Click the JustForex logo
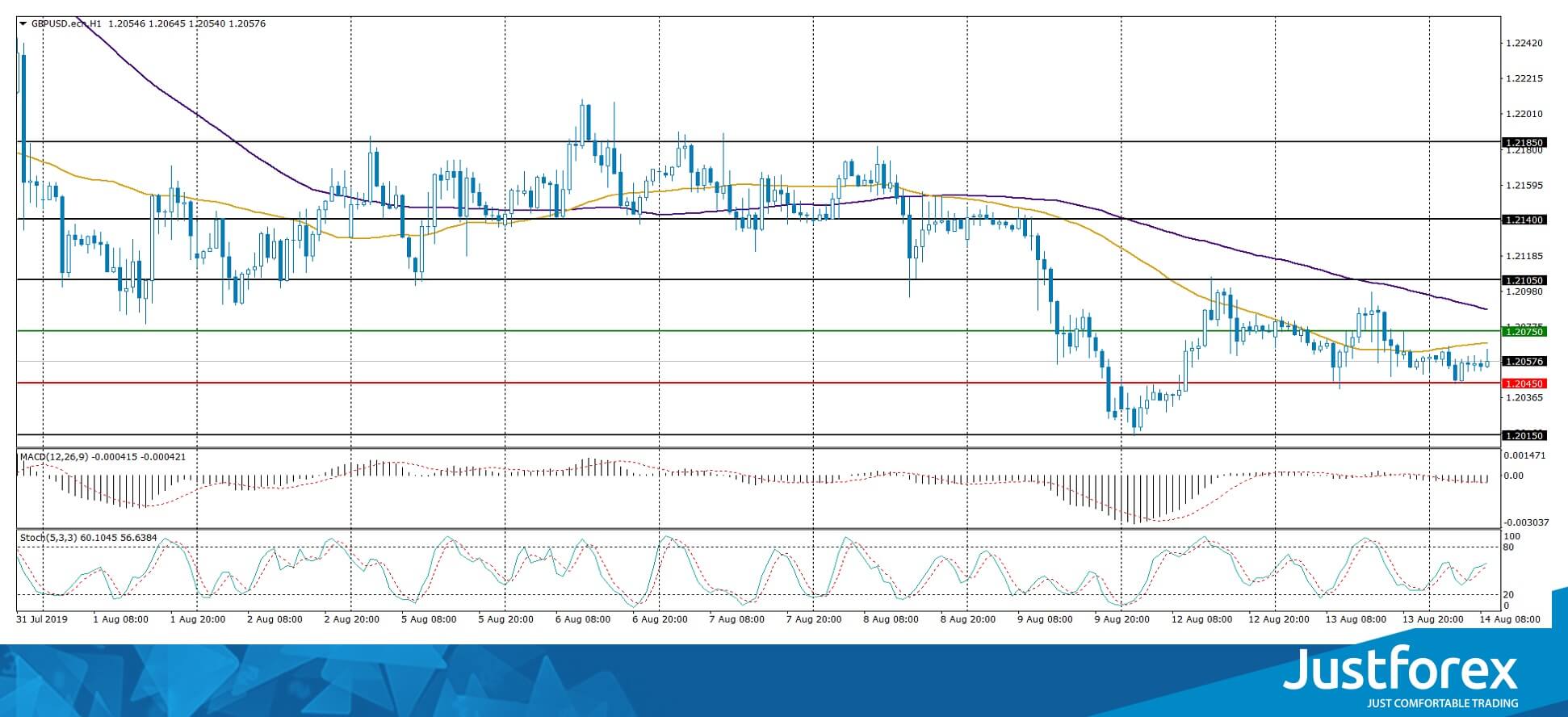 tap(1401, 670)
